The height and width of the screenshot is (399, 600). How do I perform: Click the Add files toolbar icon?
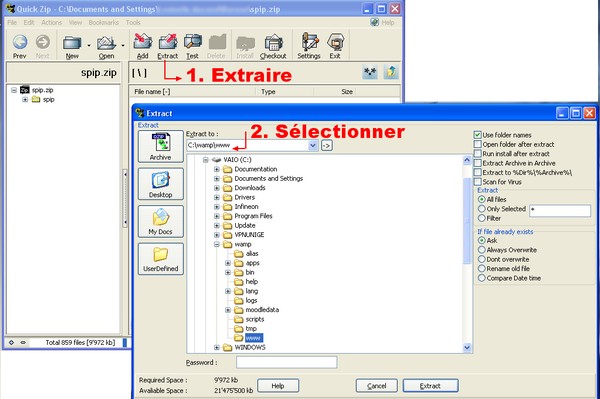[x=142, y=42]
